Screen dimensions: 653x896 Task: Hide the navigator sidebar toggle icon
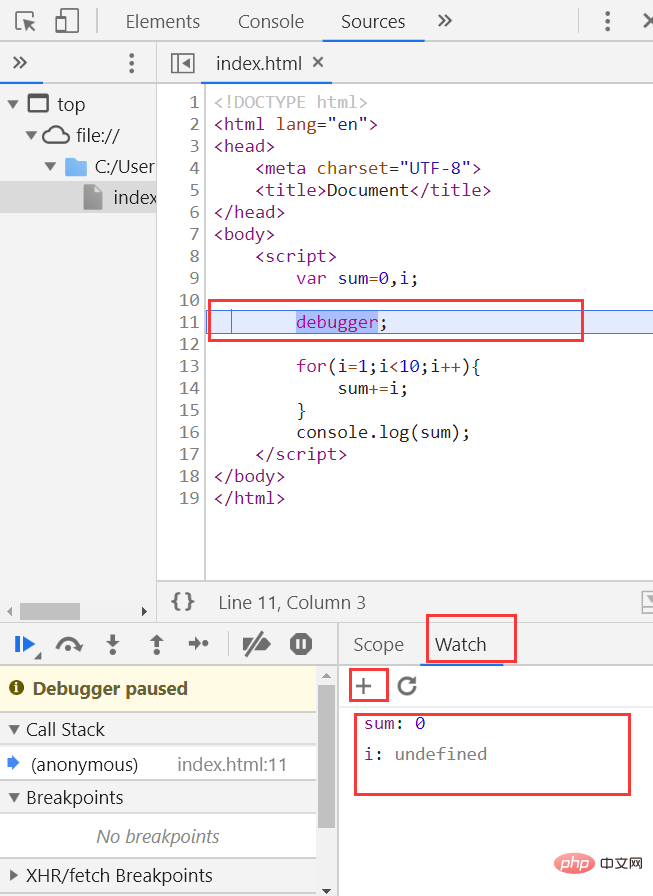pyautogui.click(x=183, y=63)
